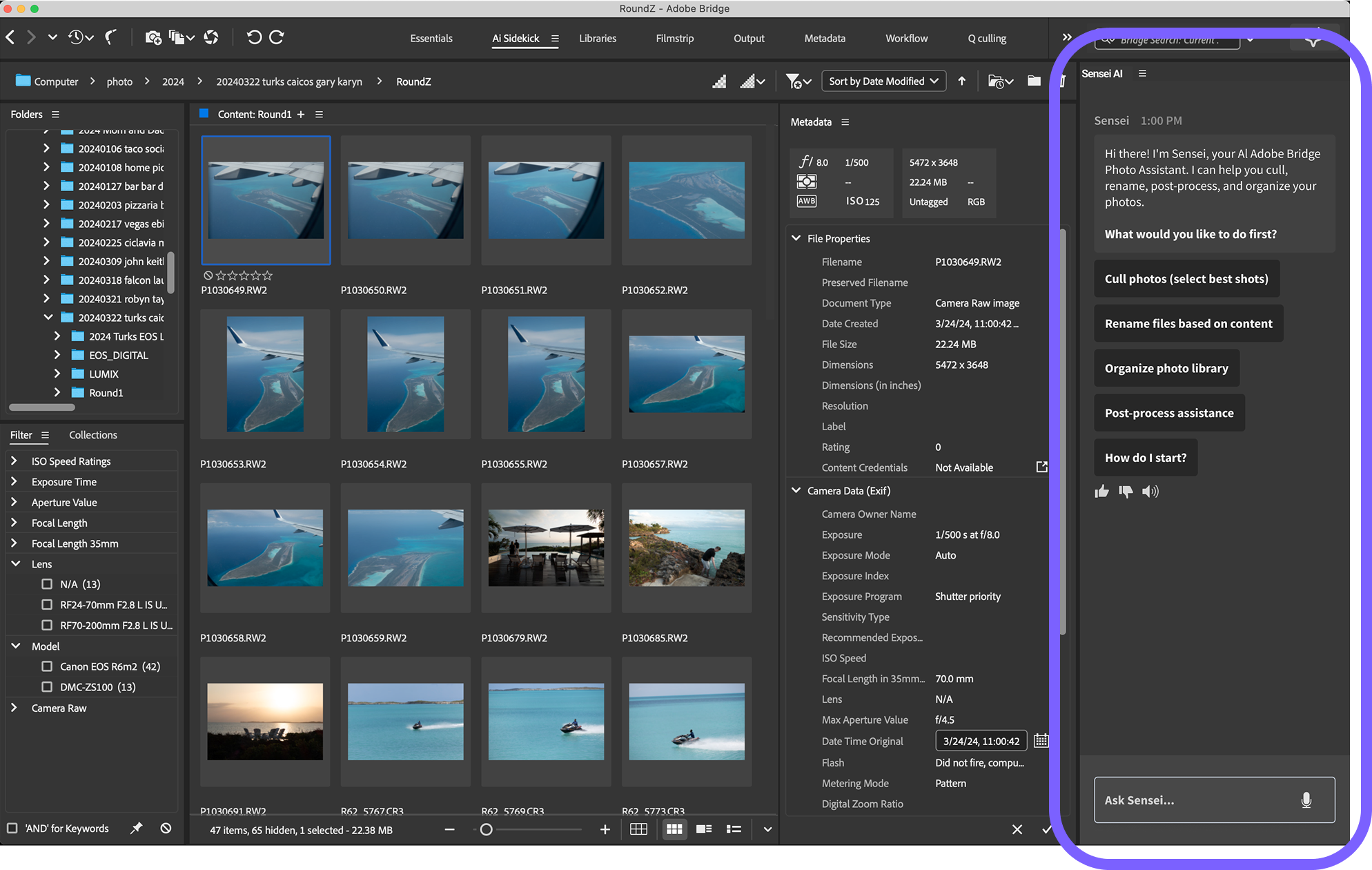Switch to thumbnail grid view in status bar
Viewport: 1372px width, 870px height.
(674, 829)
